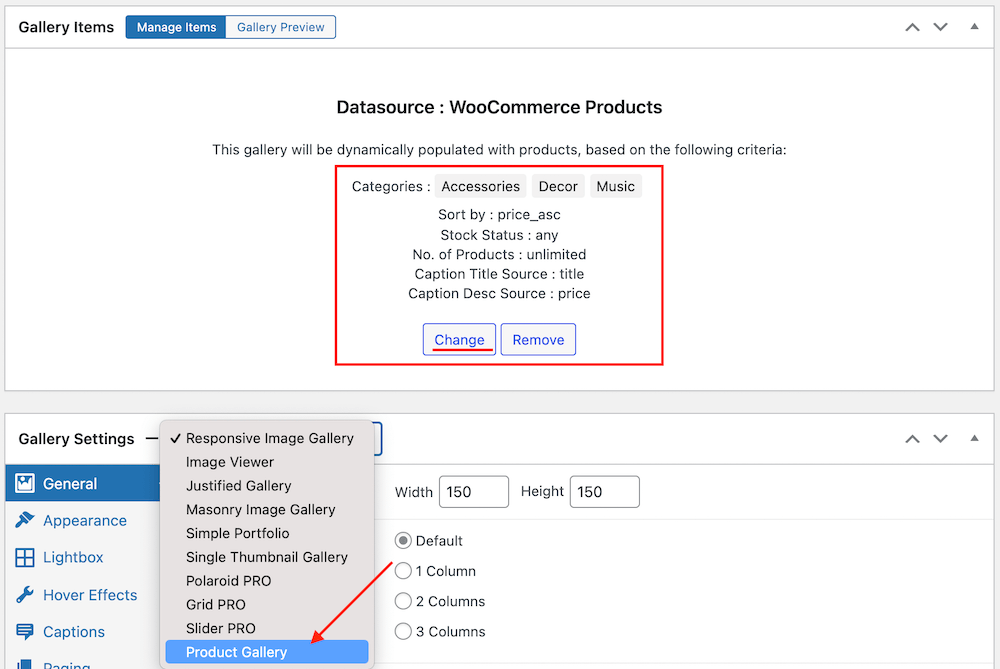1000x669 pixels.
Task: Open the Lightbox settings tab
Action: 83,557
